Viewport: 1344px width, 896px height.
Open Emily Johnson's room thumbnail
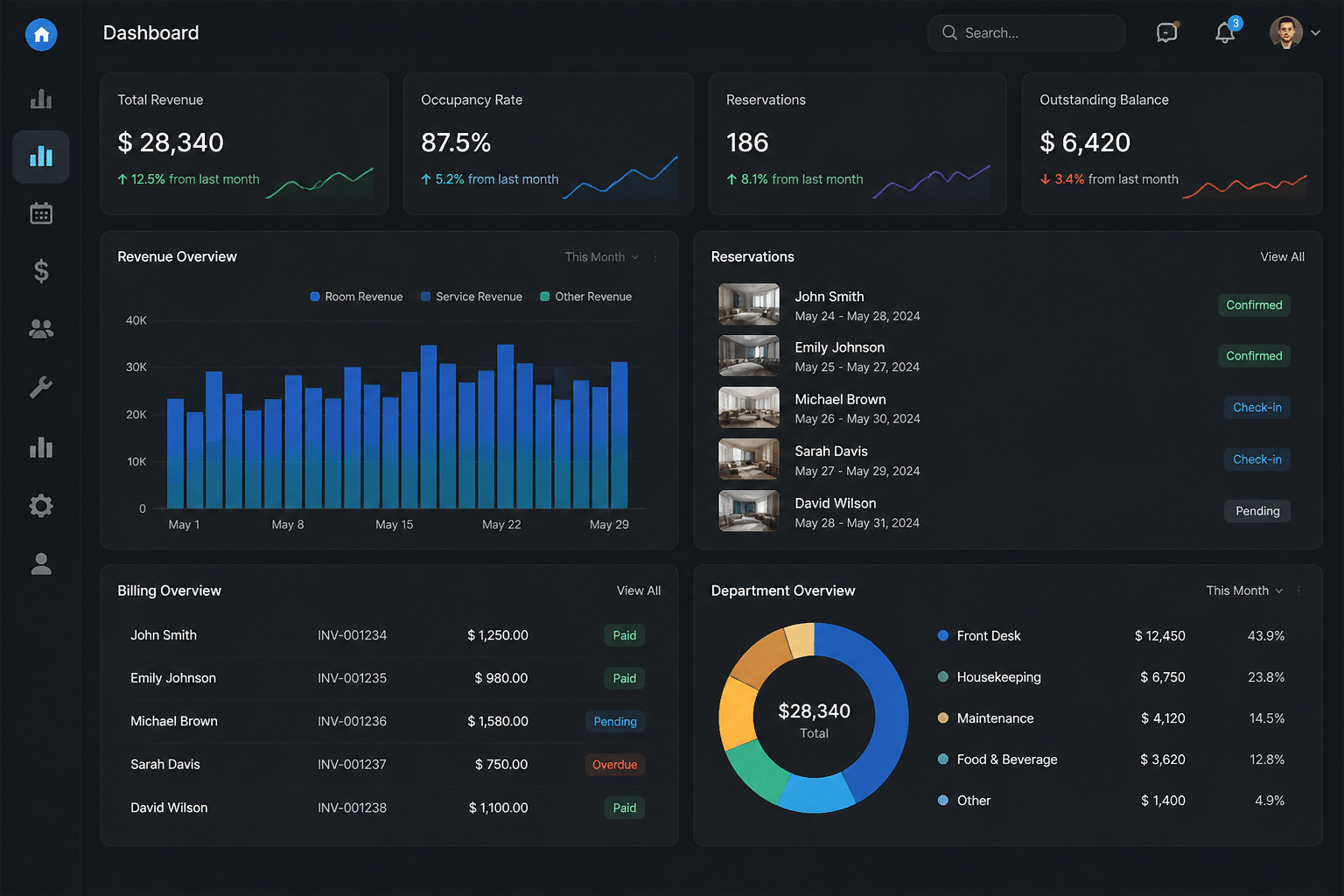[749, 356]
